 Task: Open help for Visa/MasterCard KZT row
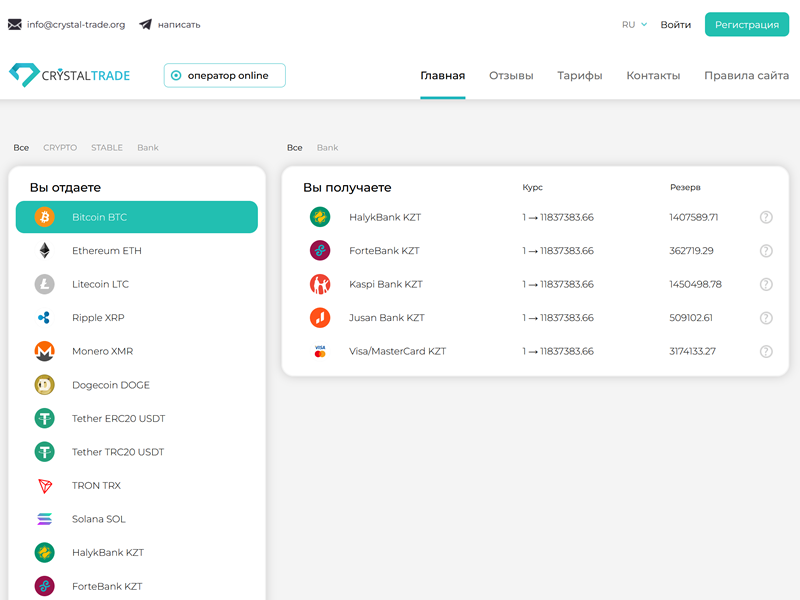(x=766, y=352)
